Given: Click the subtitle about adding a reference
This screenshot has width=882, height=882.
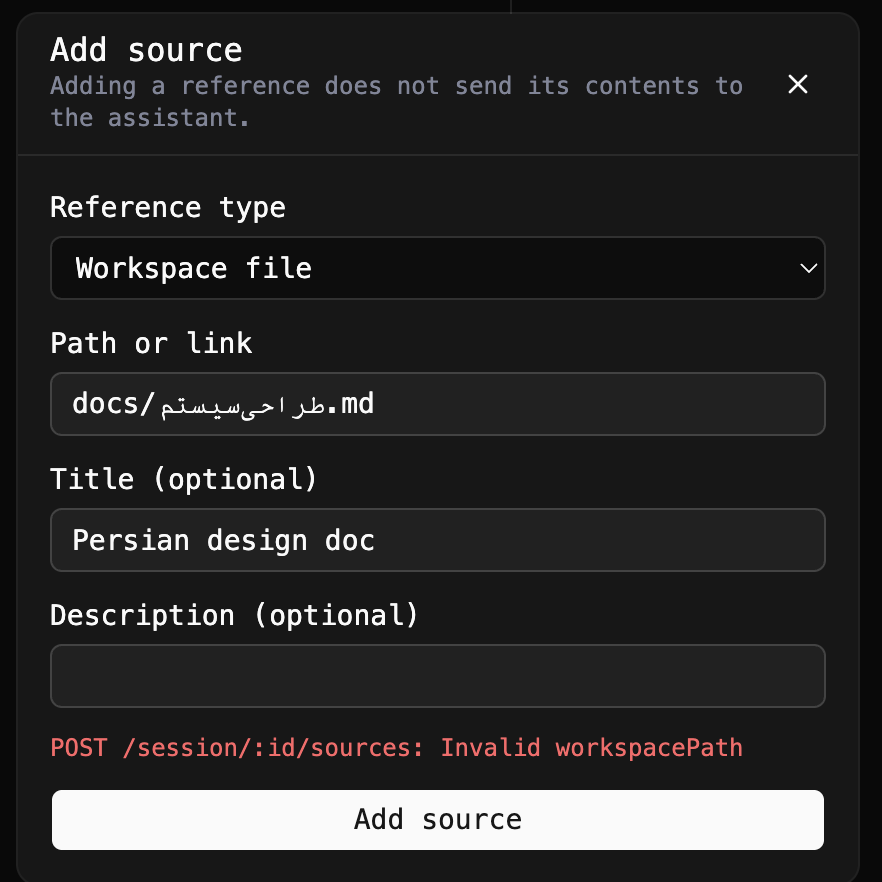Looking at the screenshot, I should (x=397, y=102).
